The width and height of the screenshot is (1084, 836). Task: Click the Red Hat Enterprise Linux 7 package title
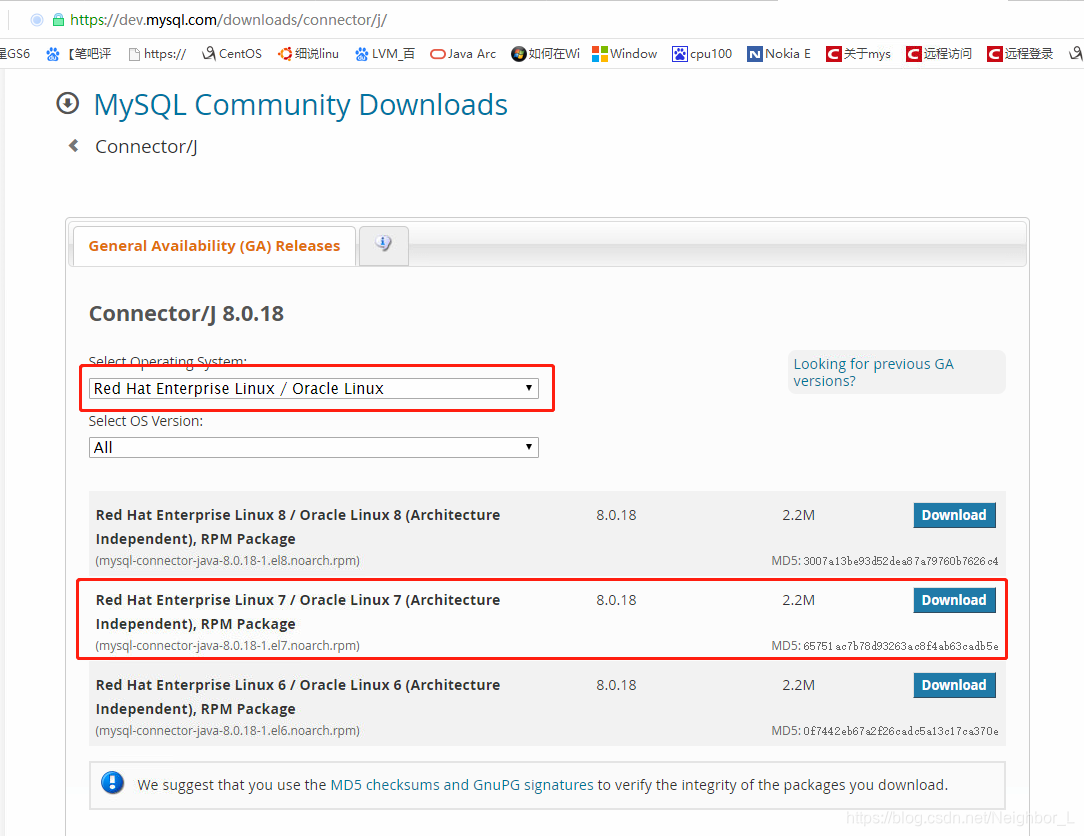[298, 612]
